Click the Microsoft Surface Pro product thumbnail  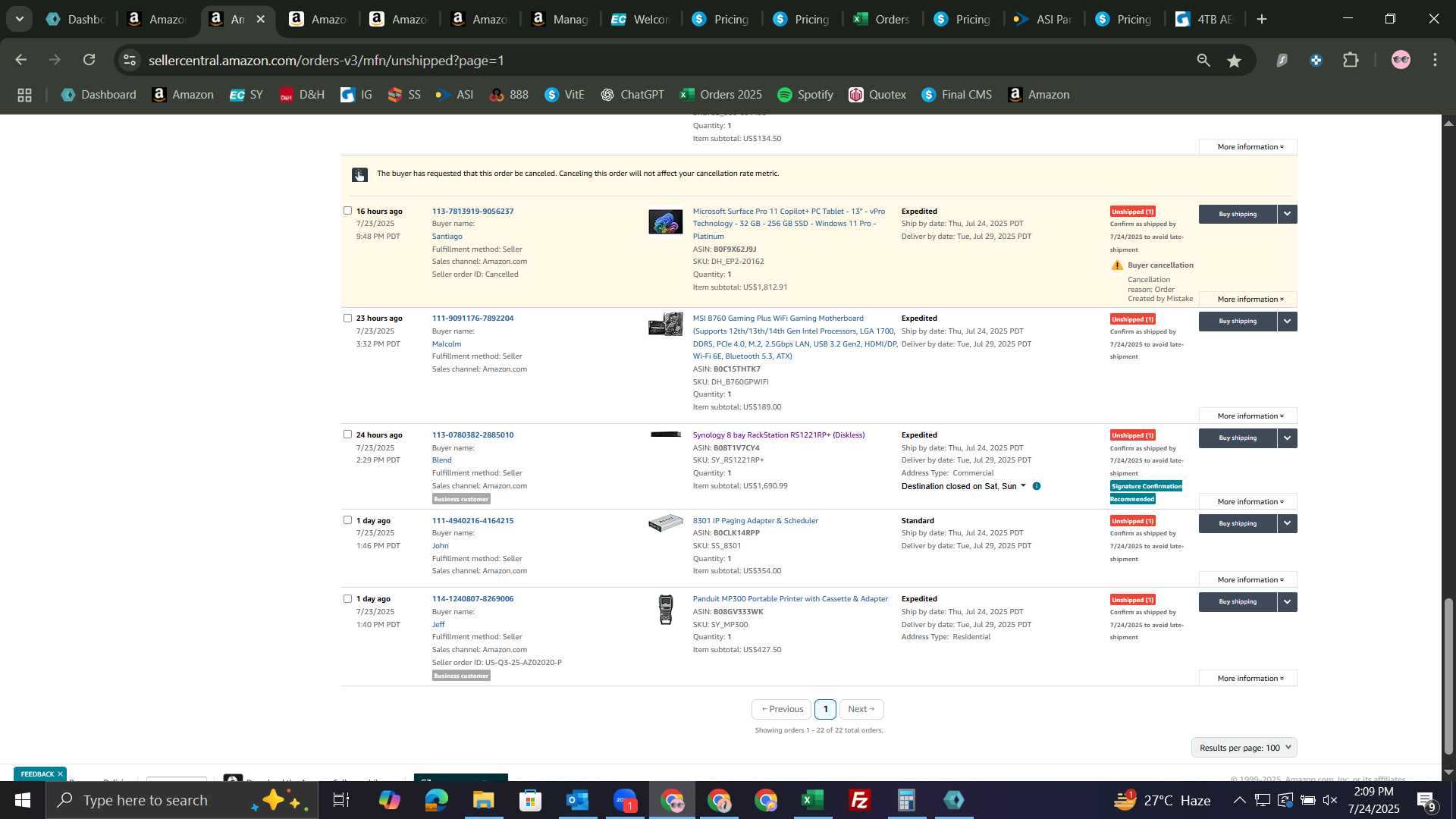[665, 222]
